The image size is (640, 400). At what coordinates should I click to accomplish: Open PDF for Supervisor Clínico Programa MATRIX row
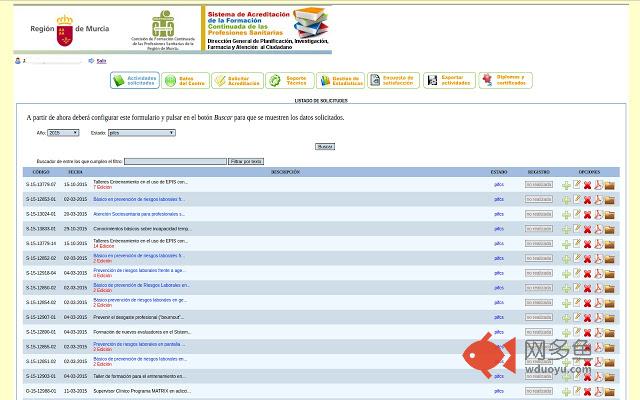[x=598, y=391]
